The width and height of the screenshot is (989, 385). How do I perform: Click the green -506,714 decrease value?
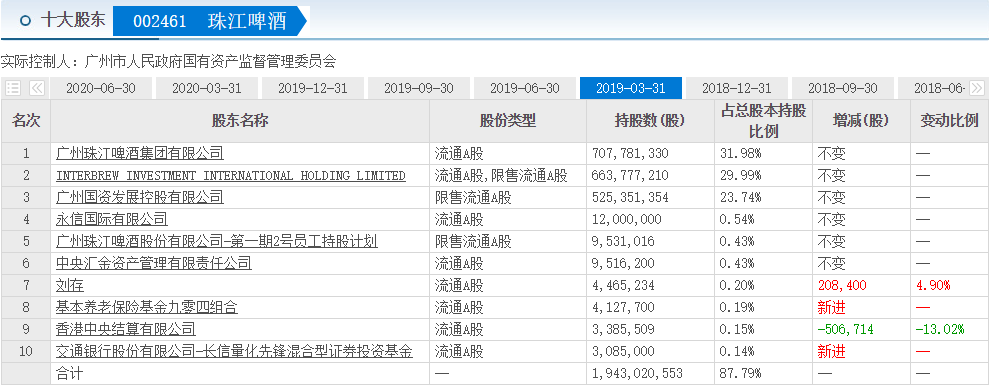tap(845, 329)
